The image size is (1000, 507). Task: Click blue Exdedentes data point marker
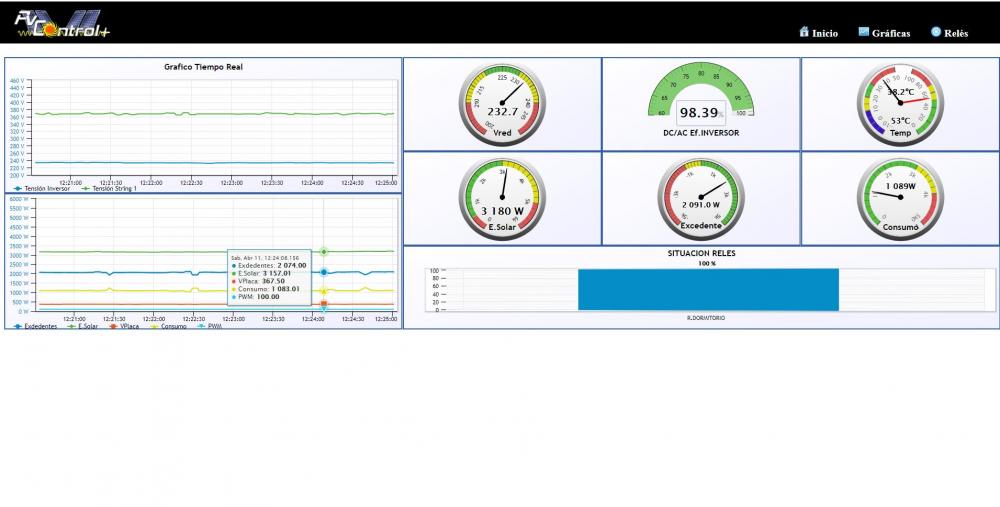[x=324, y=272]
